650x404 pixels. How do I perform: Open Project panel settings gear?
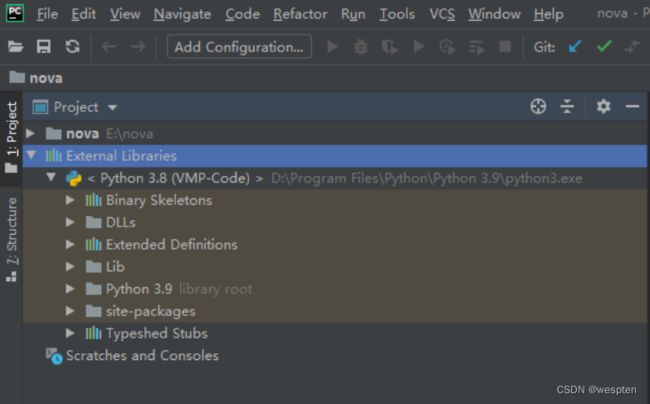point(603,107)
